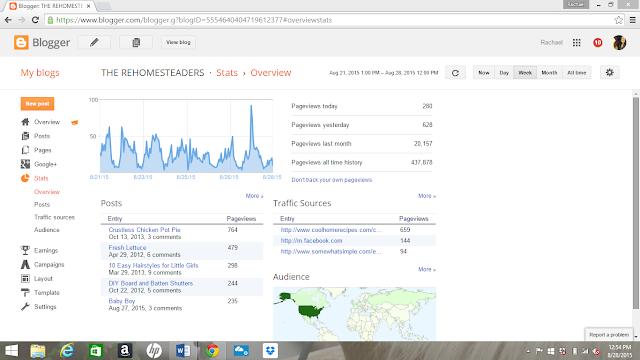Viewport: 640px width, 360px height.
Task: Click the Pages icon in sidebar
Action: coord(25,150)
